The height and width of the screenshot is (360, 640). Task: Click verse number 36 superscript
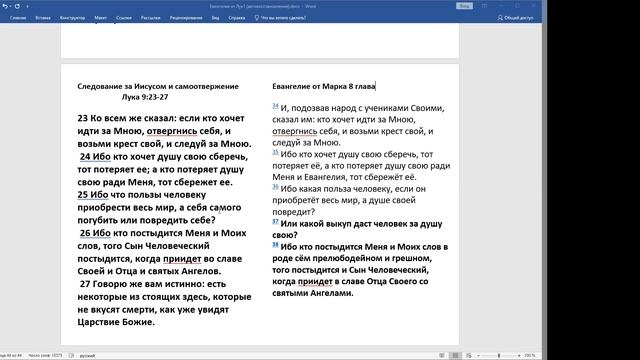click(276, 187)
